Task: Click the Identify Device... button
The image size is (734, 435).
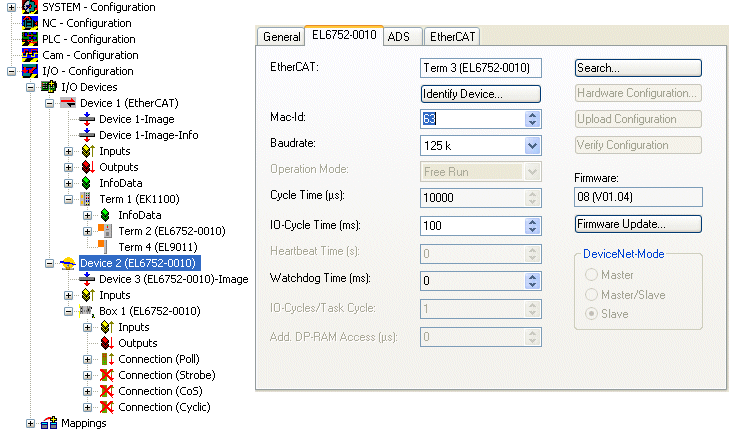Action: coord(481,94)
